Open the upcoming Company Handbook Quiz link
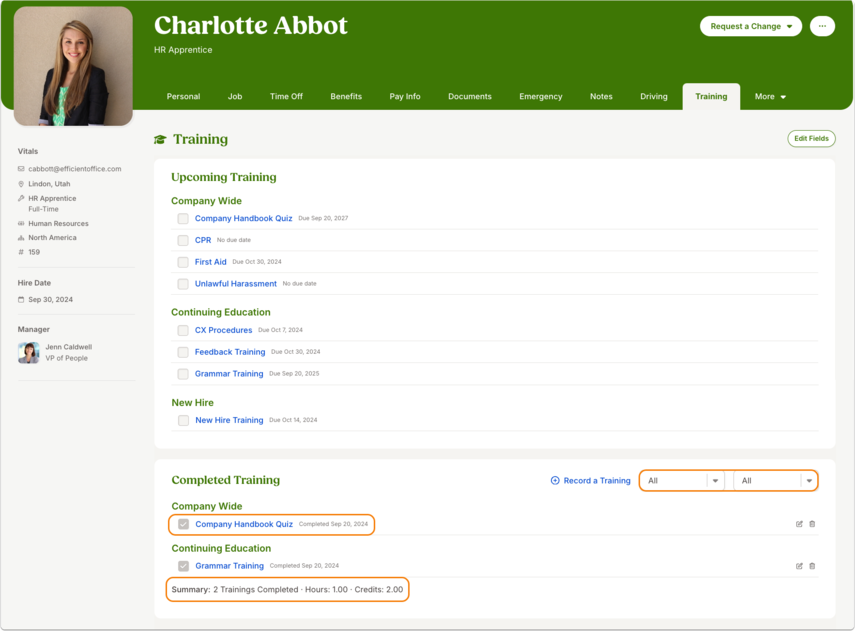Image resolution: width=855 pixels, height=631 pixels. [x=244, y=218]
